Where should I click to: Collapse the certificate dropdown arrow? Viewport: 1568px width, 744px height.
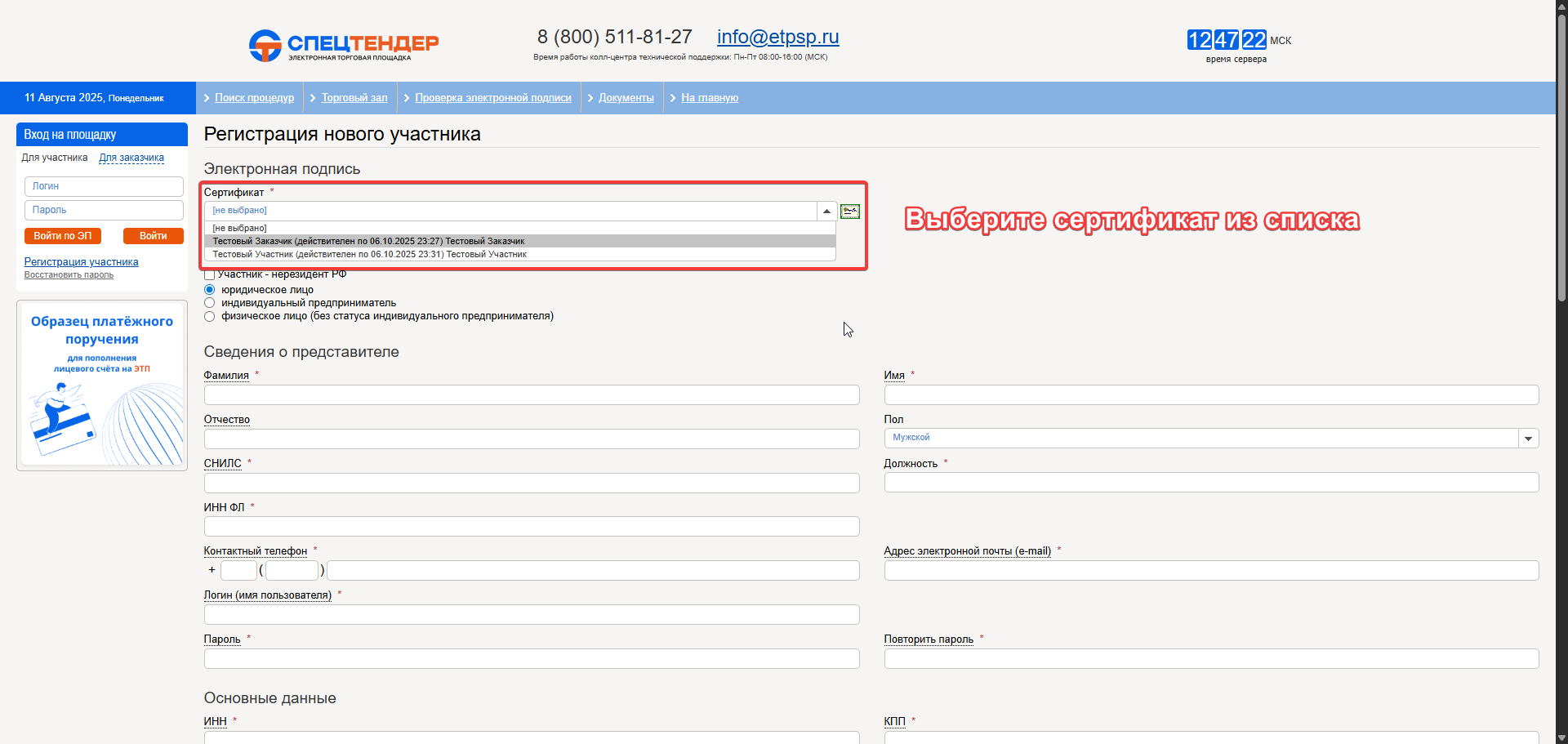point(826,212)
